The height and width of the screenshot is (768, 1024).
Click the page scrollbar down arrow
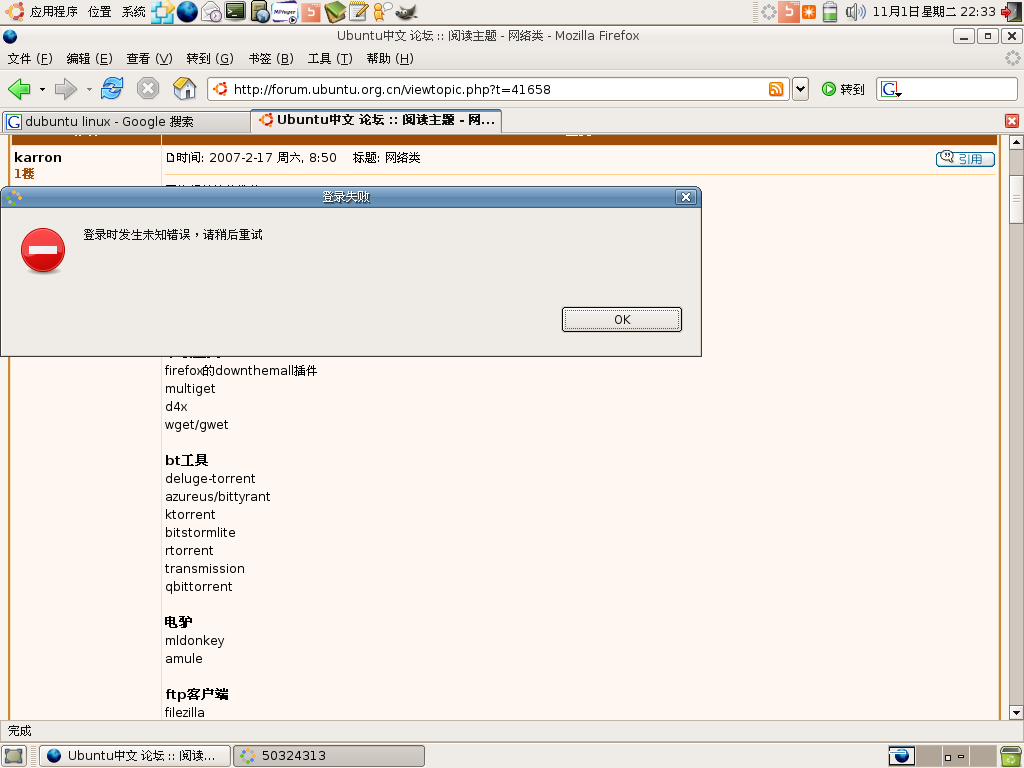[1016, 712]
